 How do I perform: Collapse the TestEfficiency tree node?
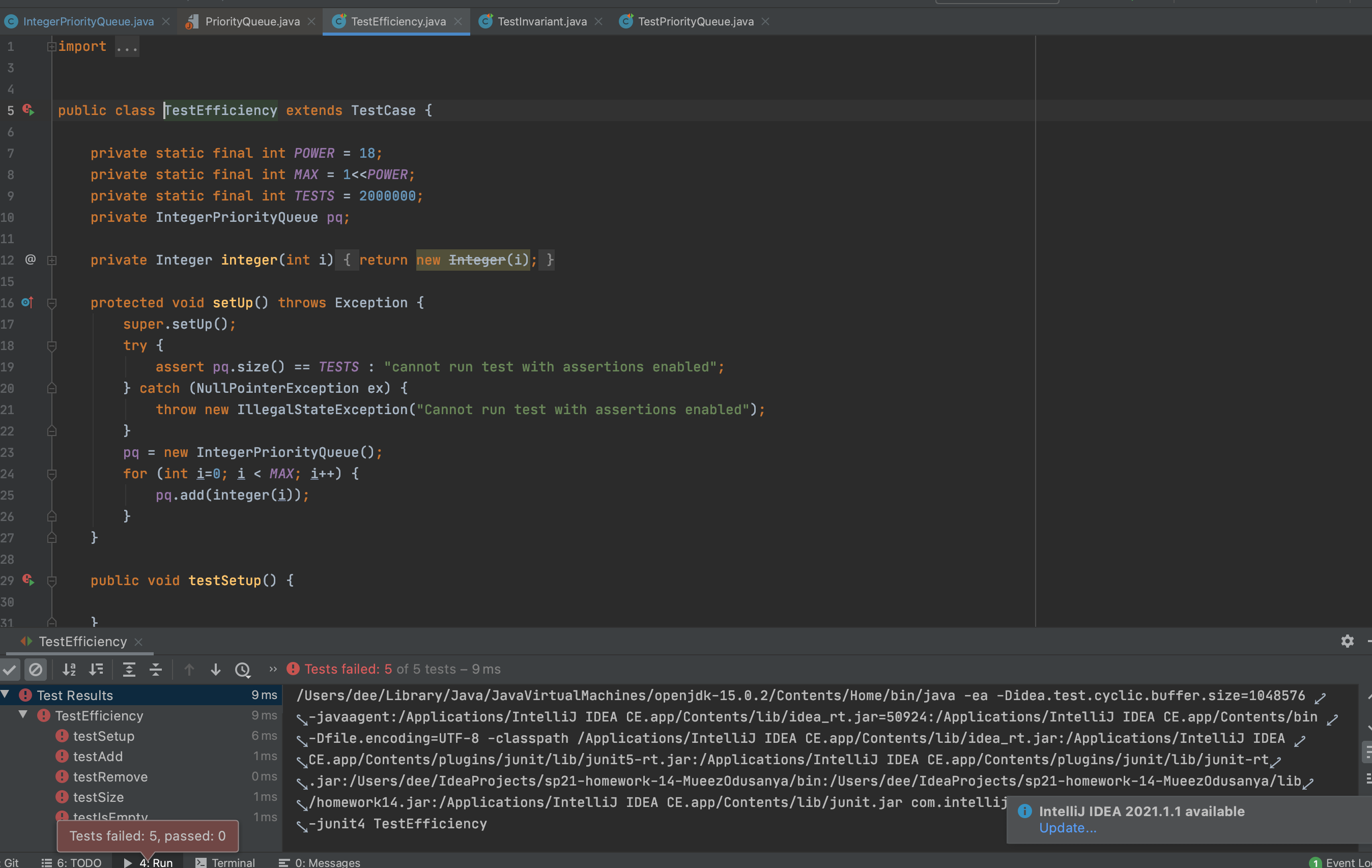pyautogui.click(x=23, y=715)
